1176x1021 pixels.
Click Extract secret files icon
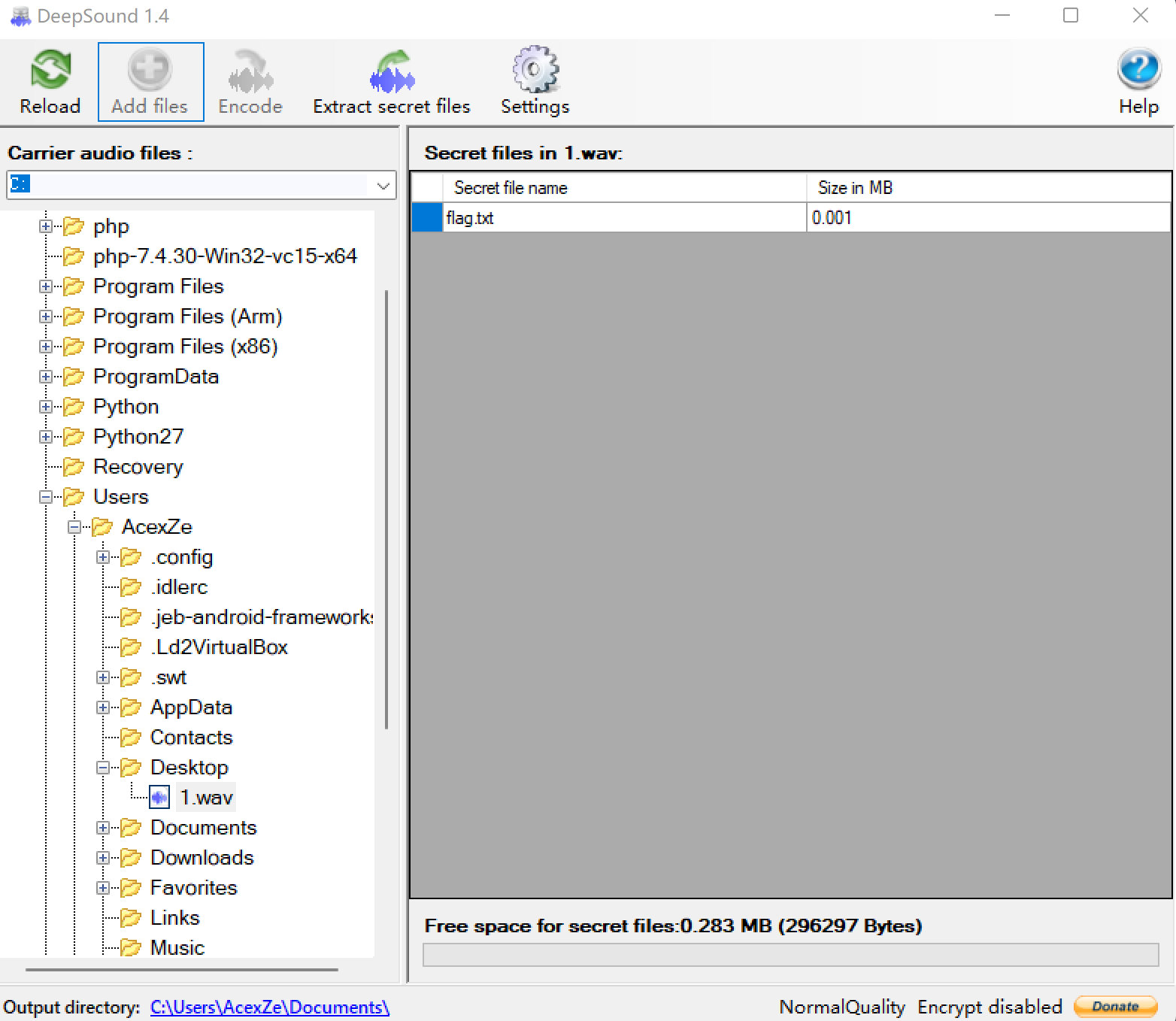[x=392, y=71]
